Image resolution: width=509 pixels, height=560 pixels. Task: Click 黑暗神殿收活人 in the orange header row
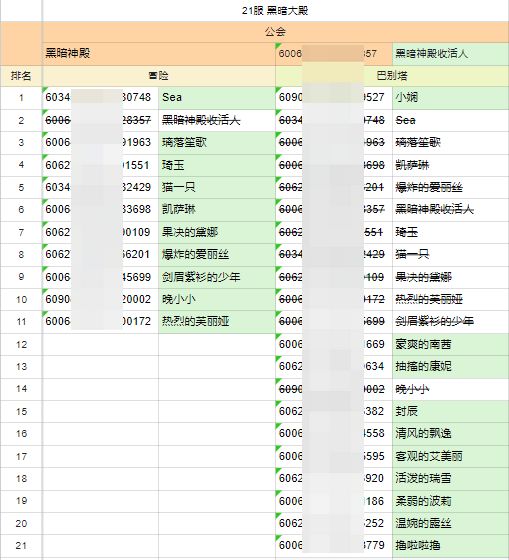[x=450, y=54]
